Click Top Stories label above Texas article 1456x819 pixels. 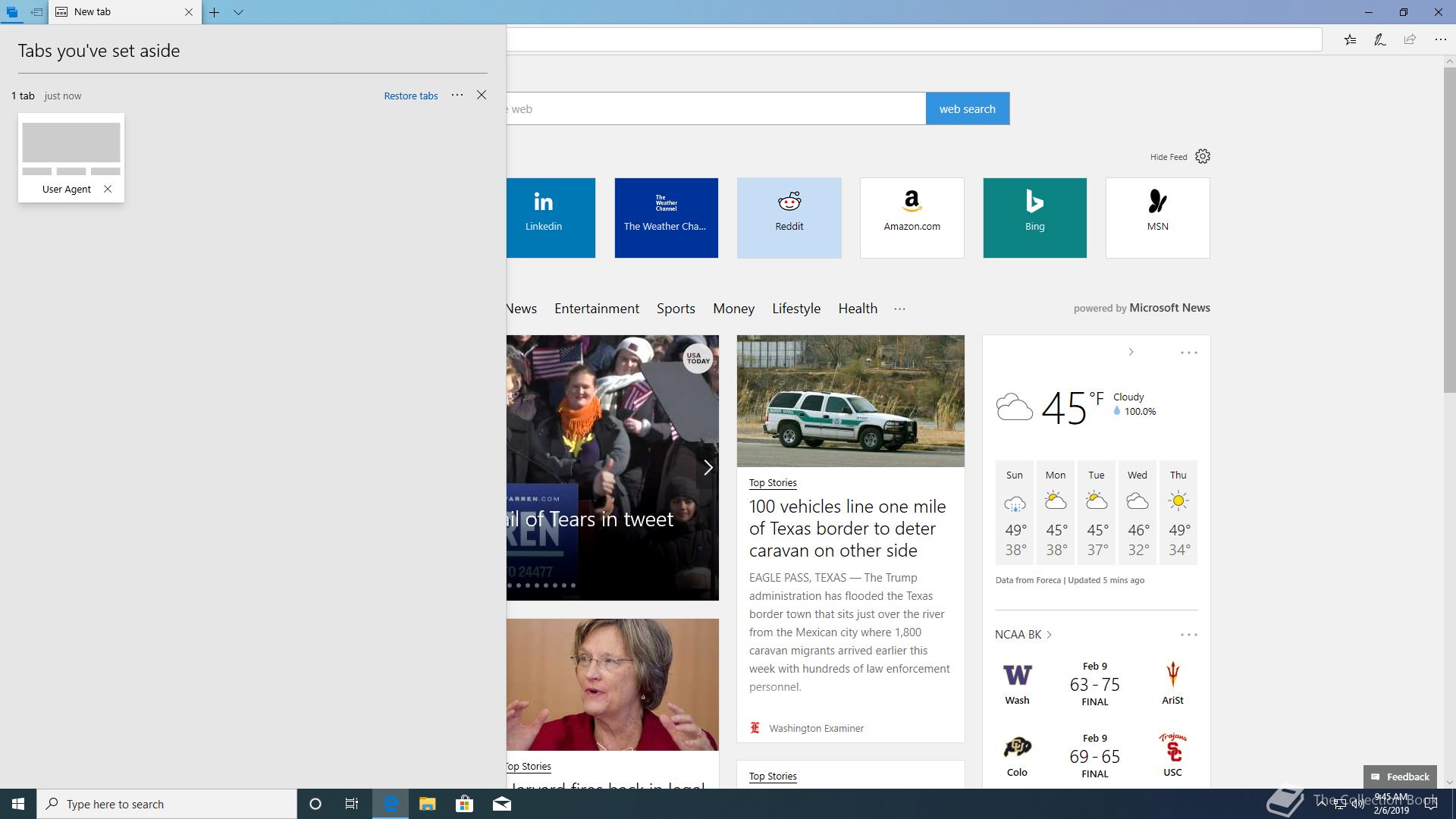pos(773,482)
